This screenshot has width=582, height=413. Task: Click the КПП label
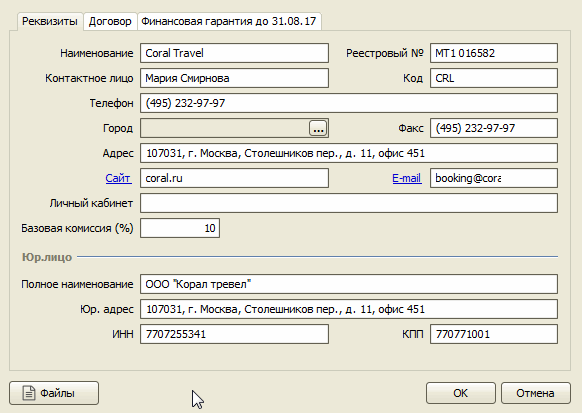point(412,334)
